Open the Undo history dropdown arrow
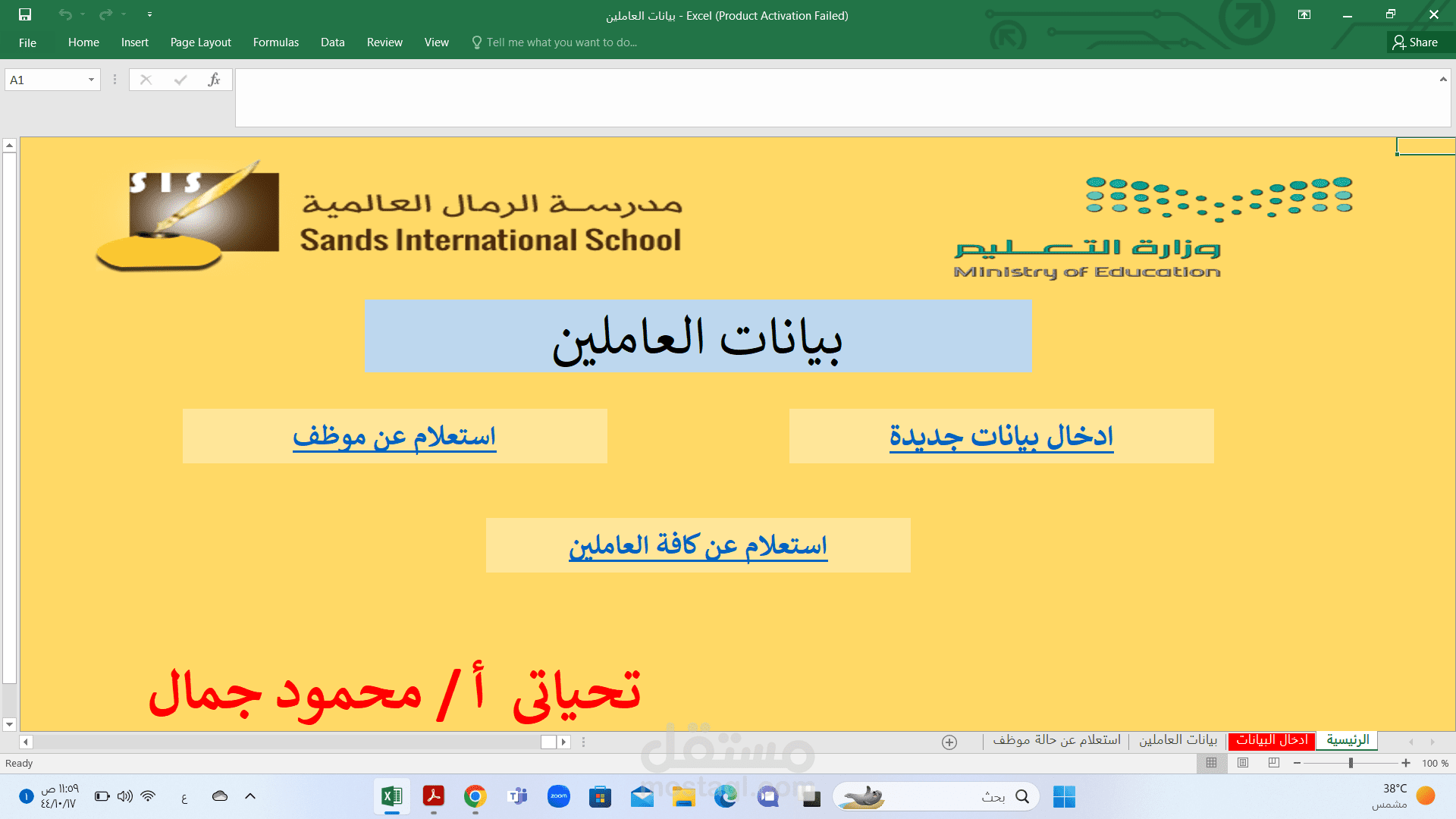This screenshot has height=819, width=1456. click(x=83, y=14)
